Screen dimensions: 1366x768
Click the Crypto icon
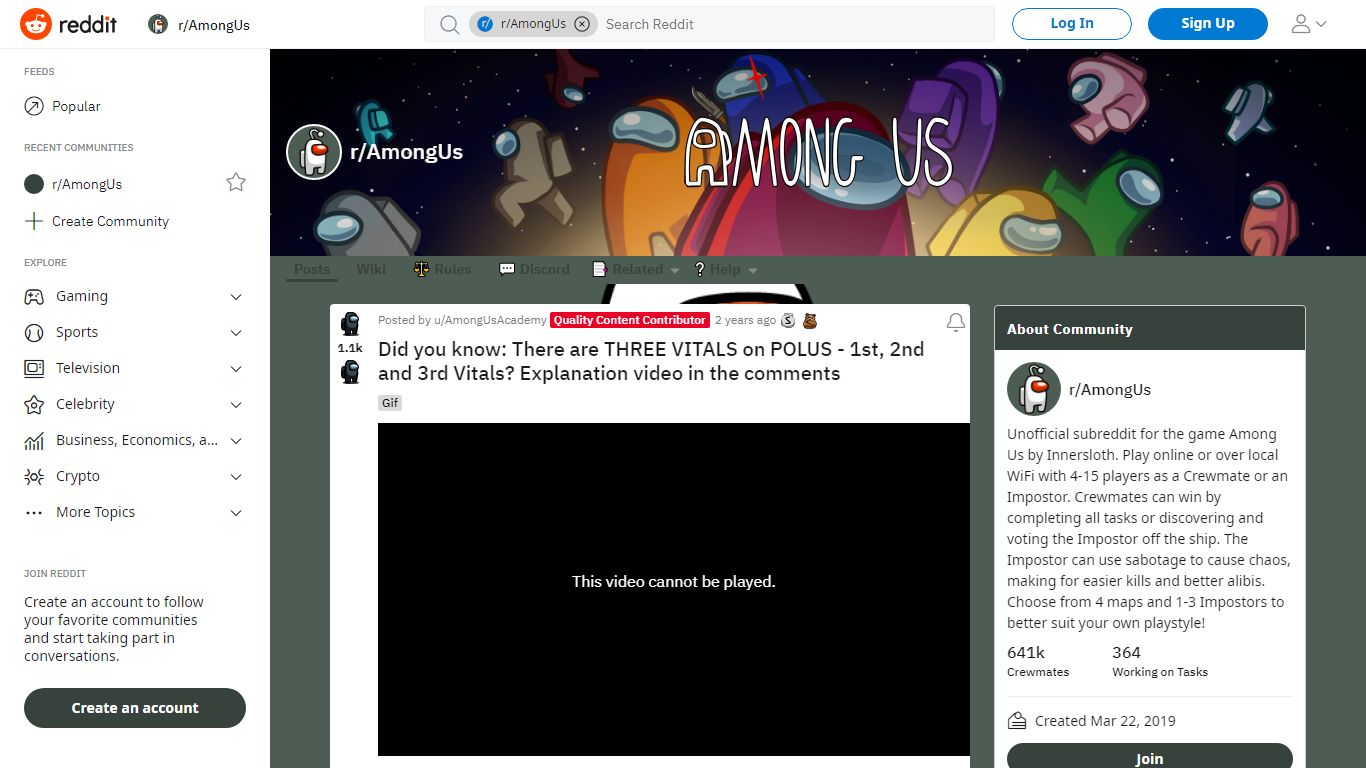[34, 476]
